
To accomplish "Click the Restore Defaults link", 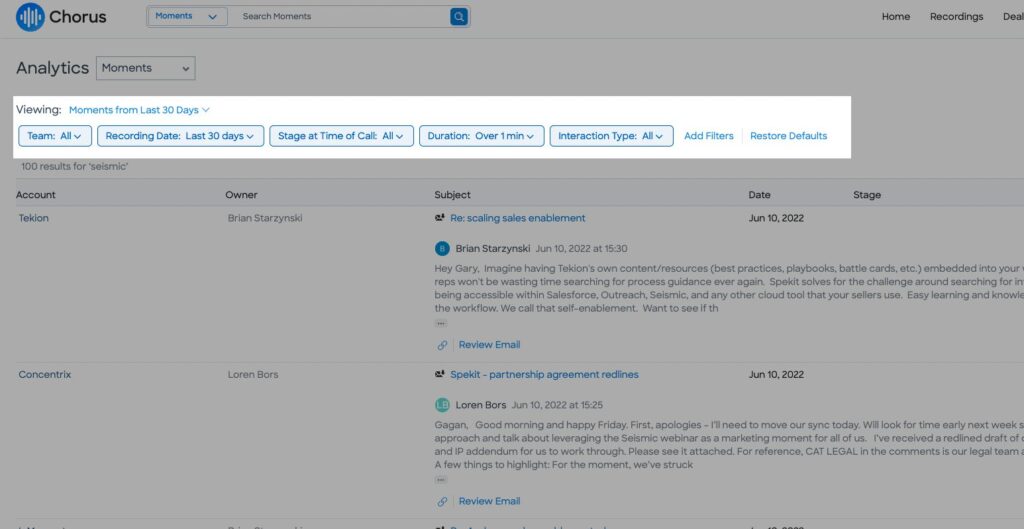I will coord(788,136).
